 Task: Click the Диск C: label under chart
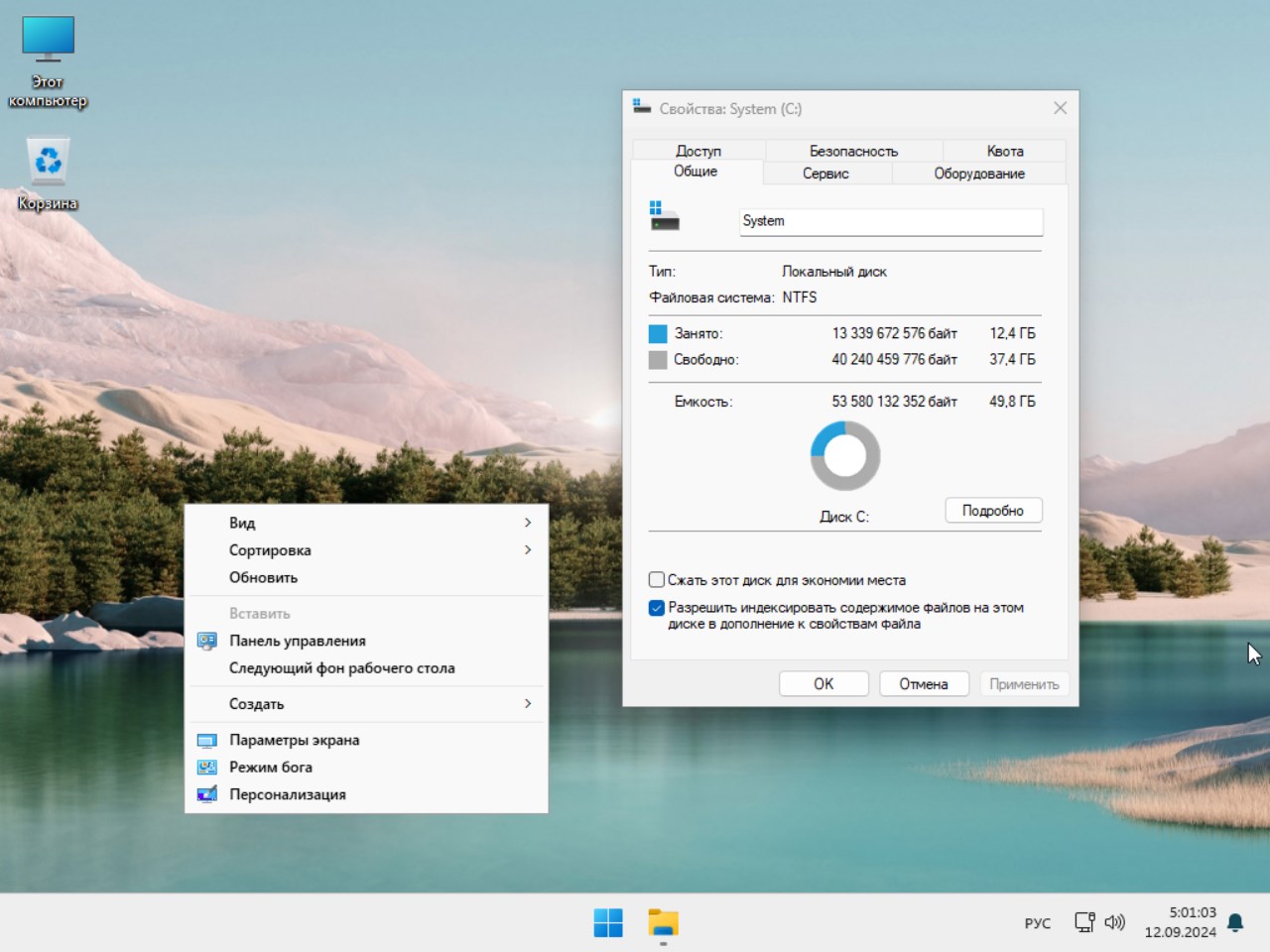(844, 517)
